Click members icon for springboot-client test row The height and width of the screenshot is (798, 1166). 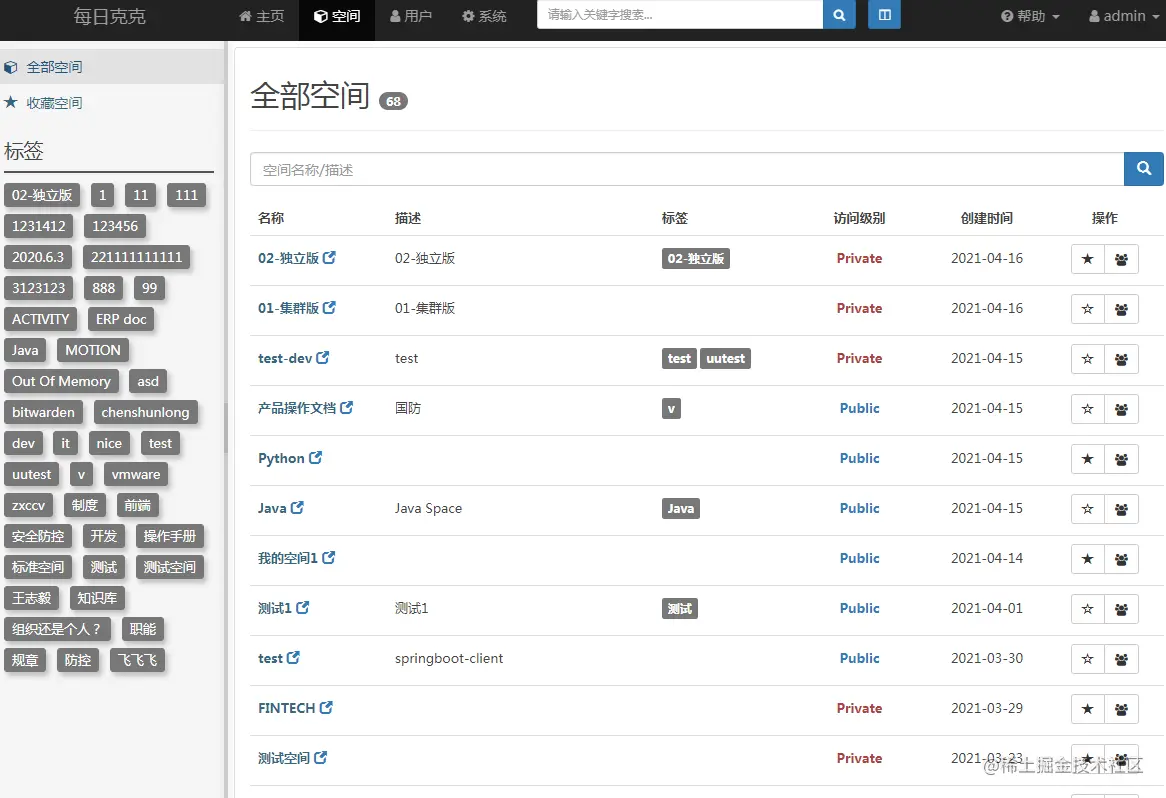[1121, 659]
